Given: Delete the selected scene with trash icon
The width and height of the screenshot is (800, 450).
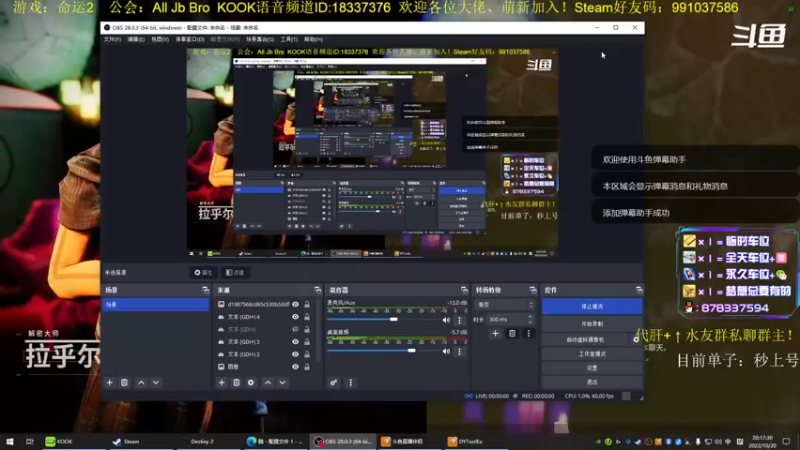Looking at the screenshot, I should coord(124,382).
